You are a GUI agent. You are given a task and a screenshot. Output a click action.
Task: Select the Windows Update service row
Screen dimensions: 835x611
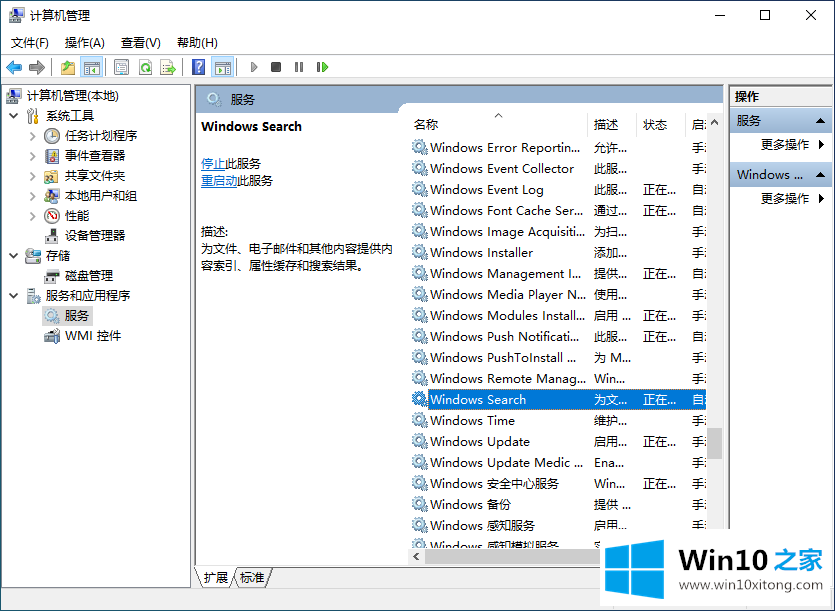click(x=479, y=441)
